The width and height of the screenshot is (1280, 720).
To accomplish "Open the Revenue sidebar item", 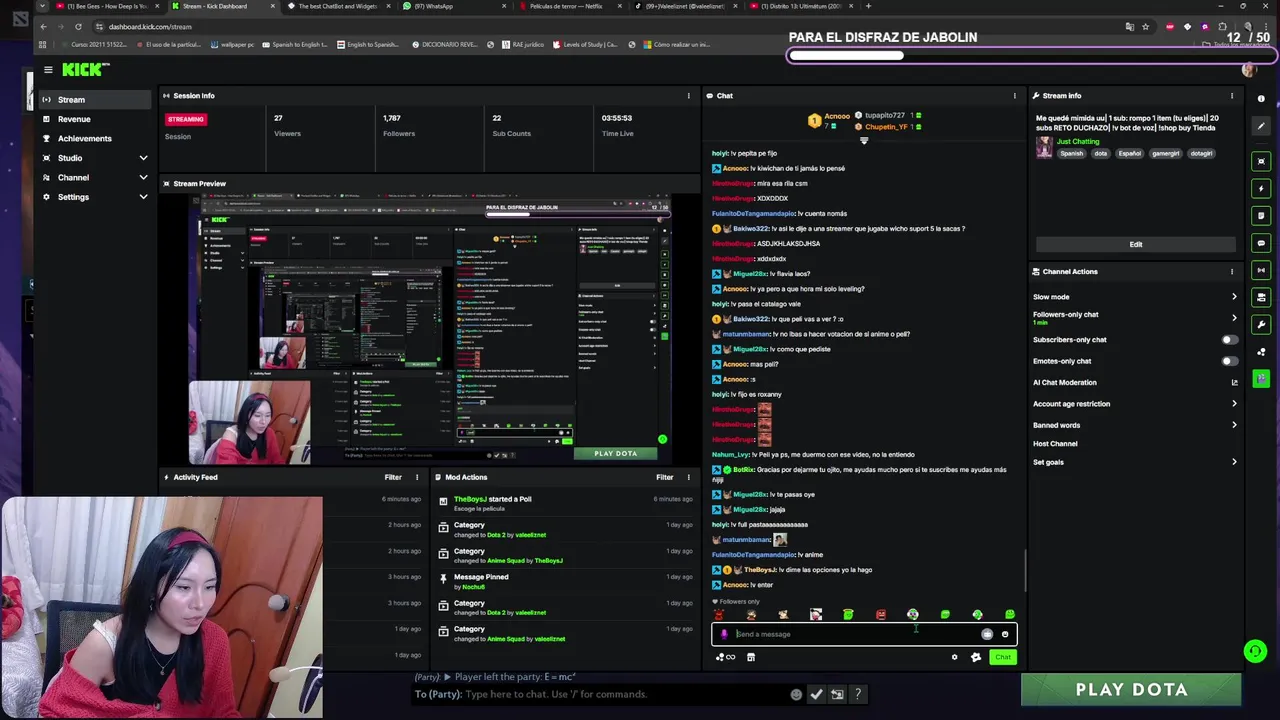I will tap(94, 119).
